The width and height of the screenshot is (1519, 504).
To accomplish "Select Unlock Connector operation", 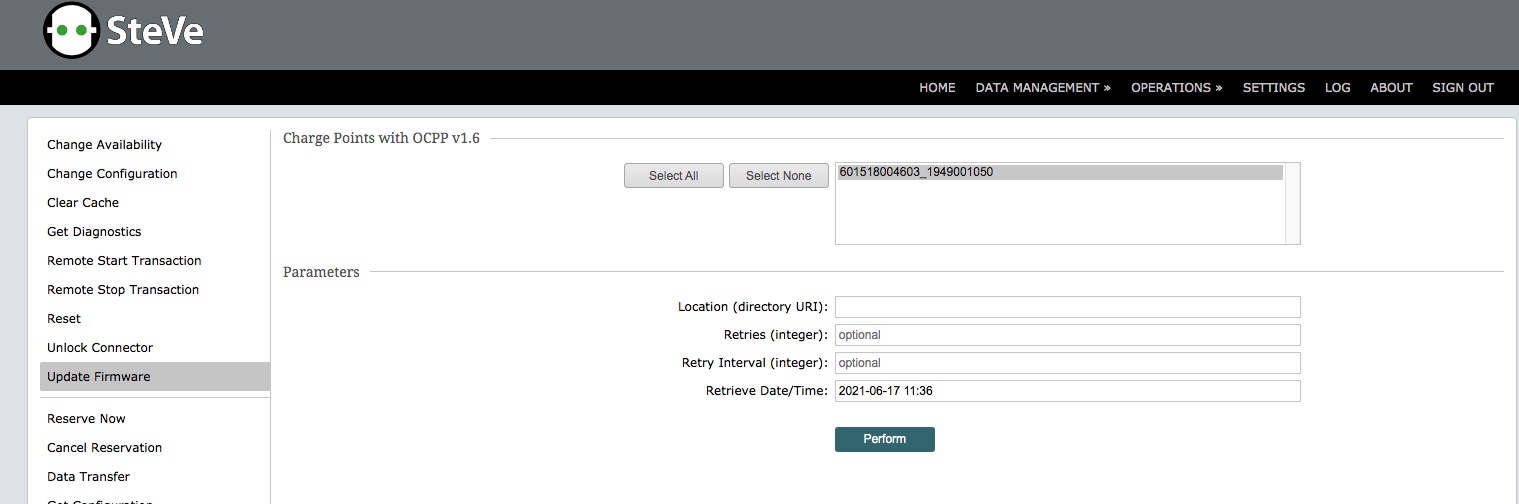I will coord(155,348).
